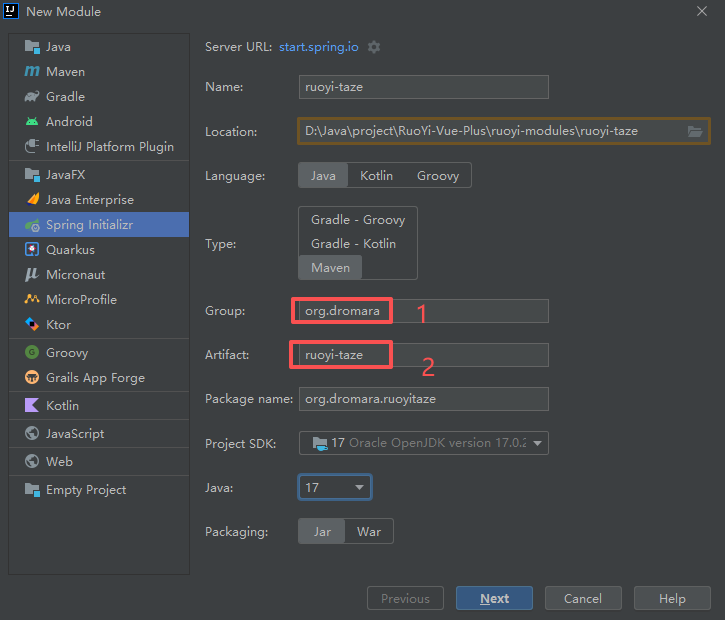Click the Quarkus icon
725x620 pixels.
point(32,250)
